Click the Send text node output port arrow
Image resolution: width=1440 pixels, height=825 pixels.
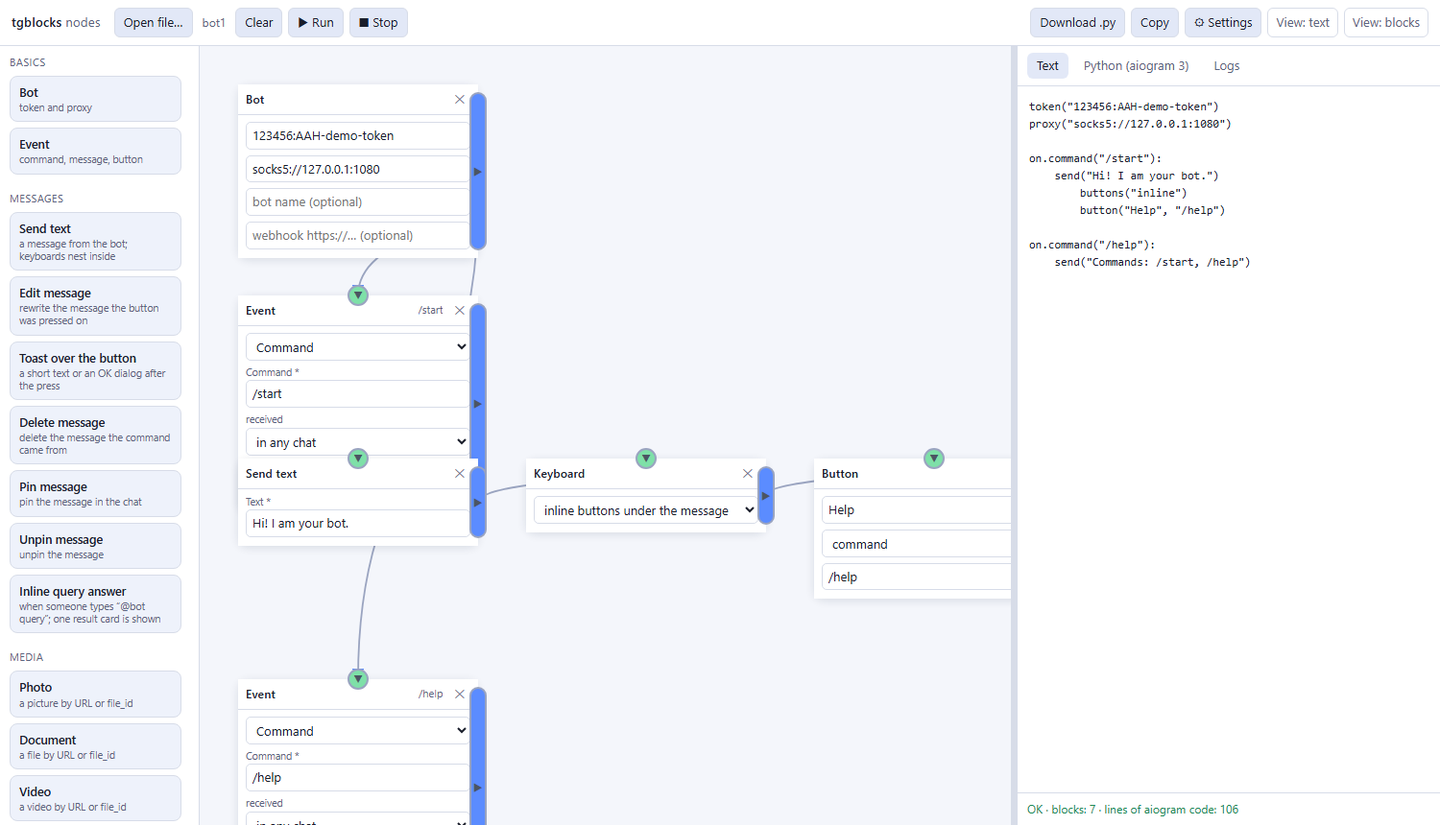click(478, 501)
